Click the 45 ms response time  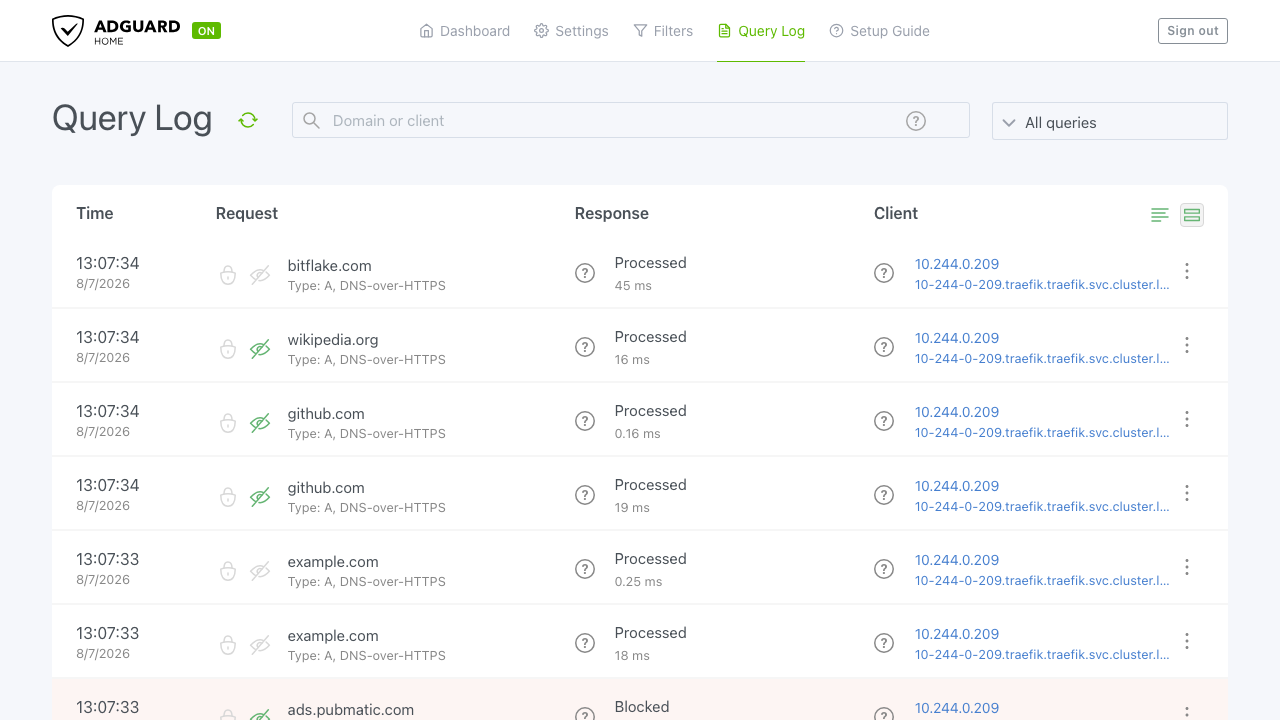pyautogui.click(x=633, y=286)
